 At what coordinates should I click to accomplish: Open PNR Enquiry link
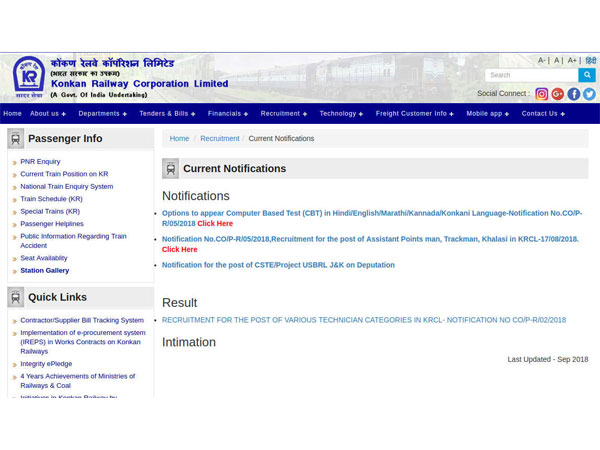(40, 161)
